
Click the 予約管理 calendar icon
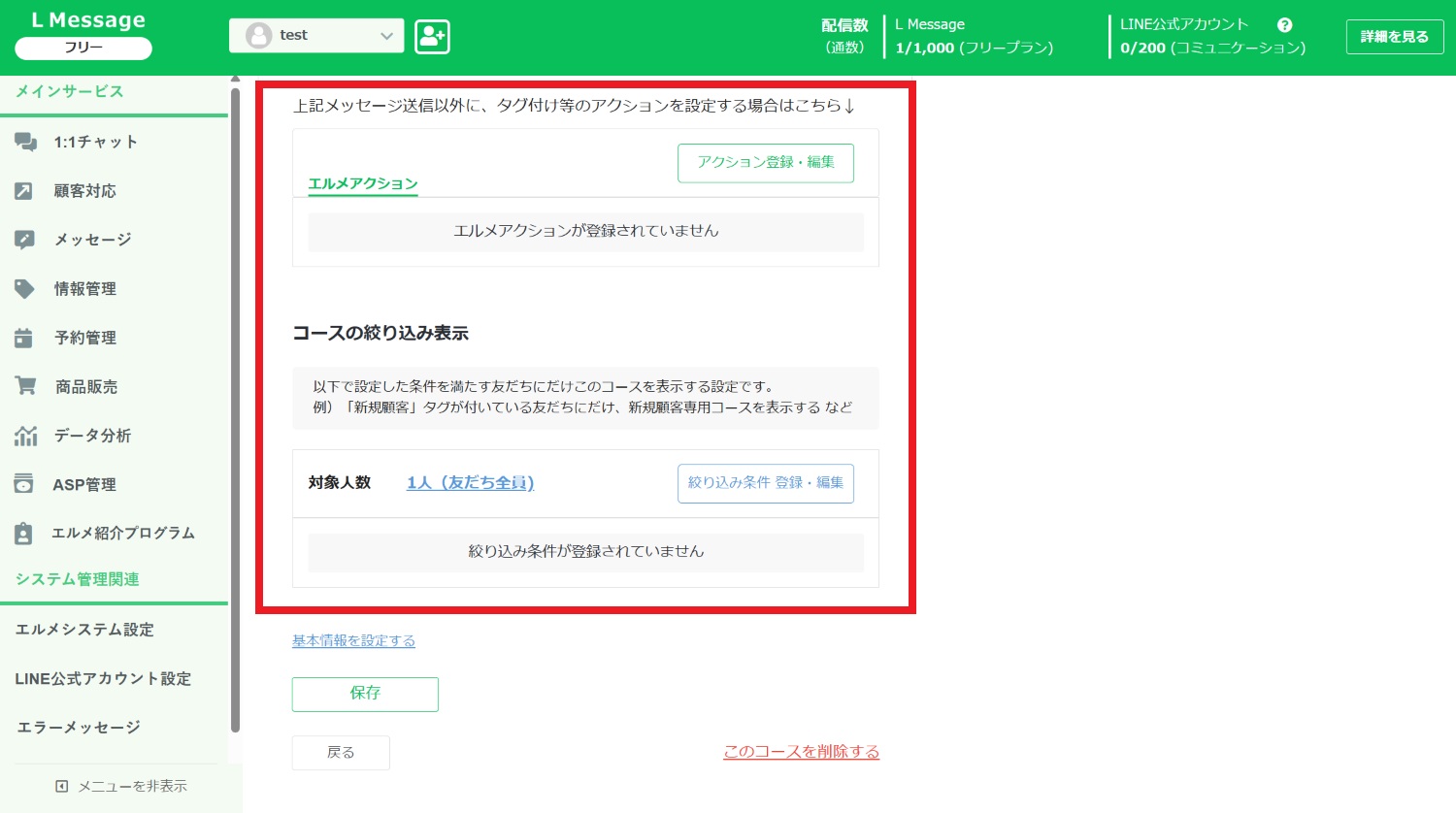point(23,338)
